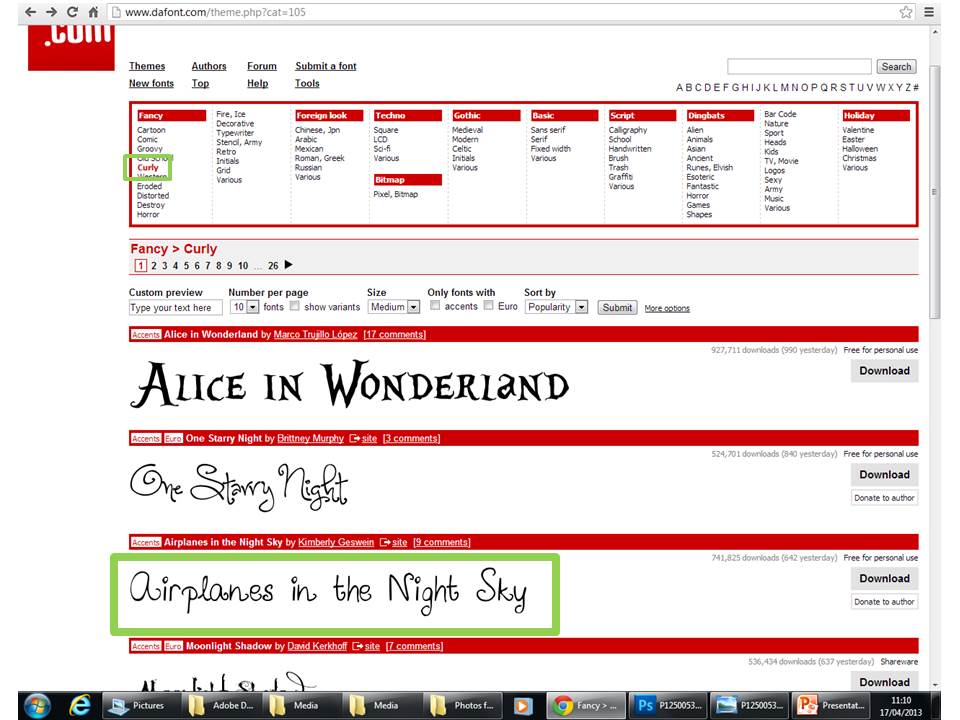
Task: Click the site search input field
Action: (799, 66)
